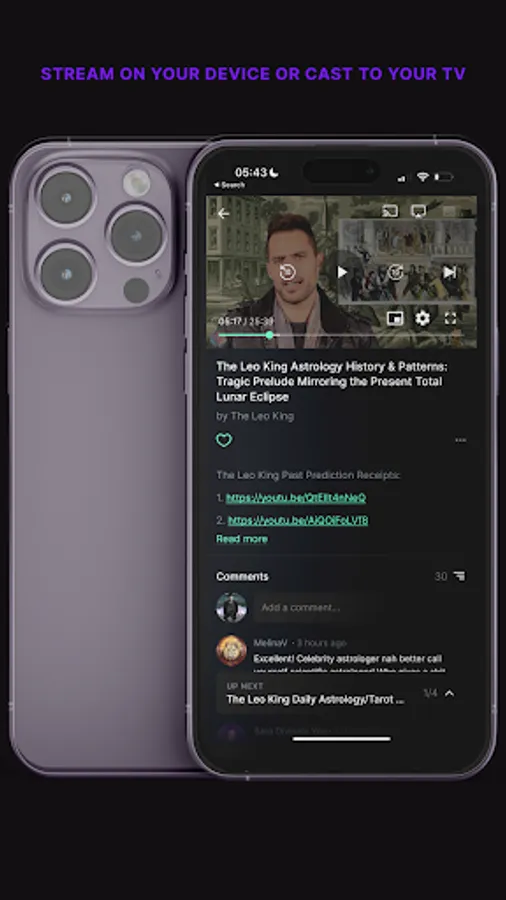Expand description with Read more
The image size is (506, 900).
tap(242, 539)
